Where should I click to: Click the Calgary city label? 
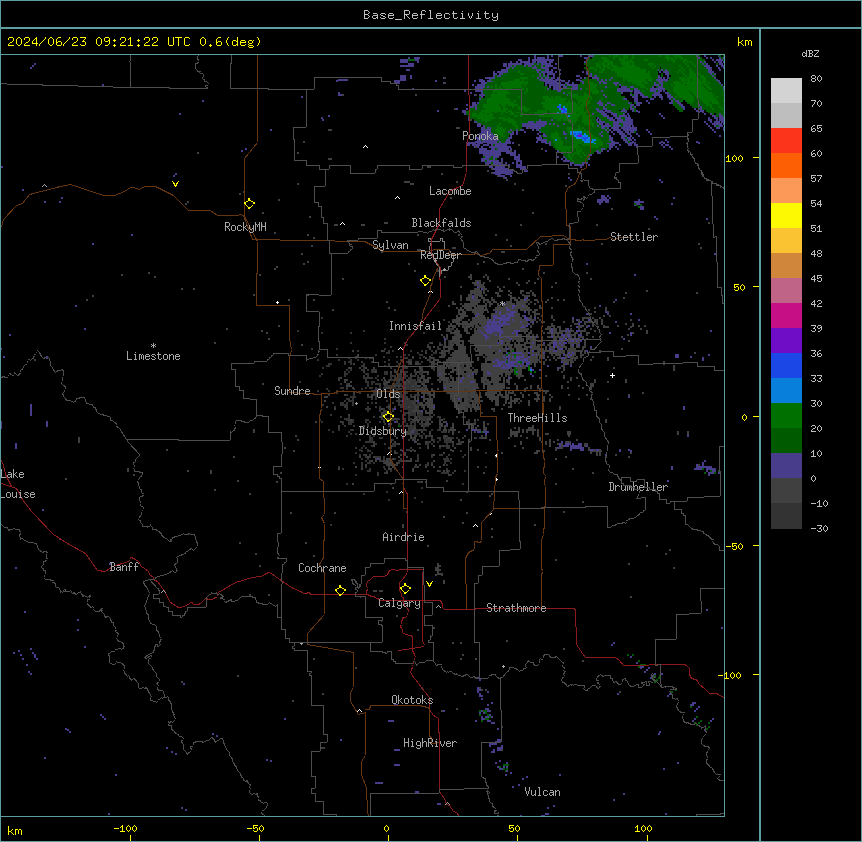click(x=399, y=603)
